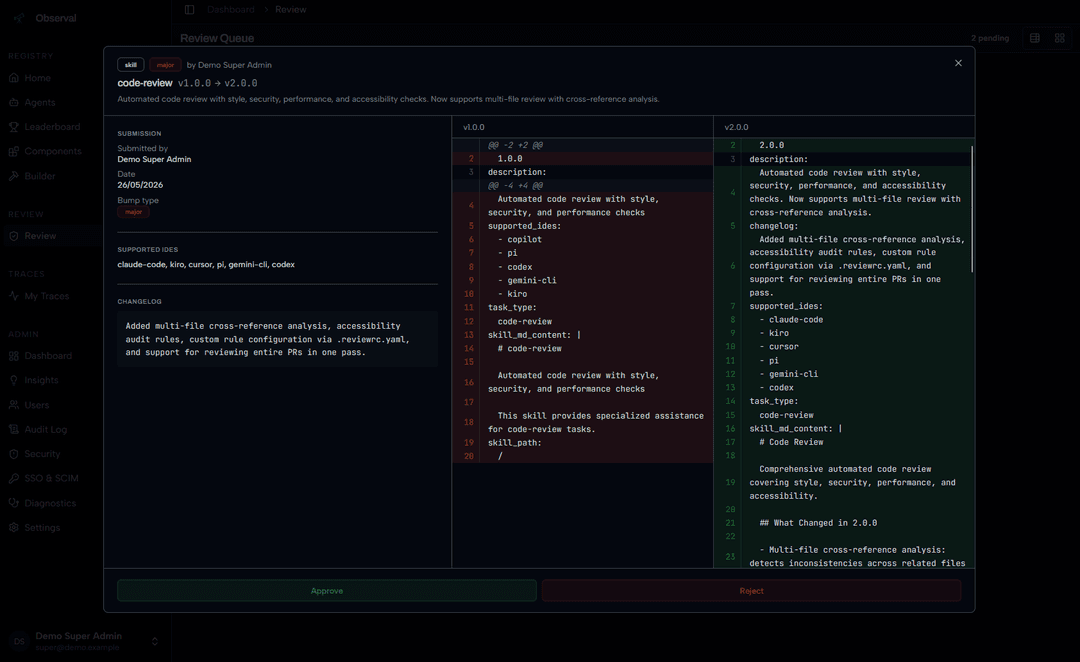1080x662 pixels.
Task: Click the Security shield icon
Action: [14, 454]
